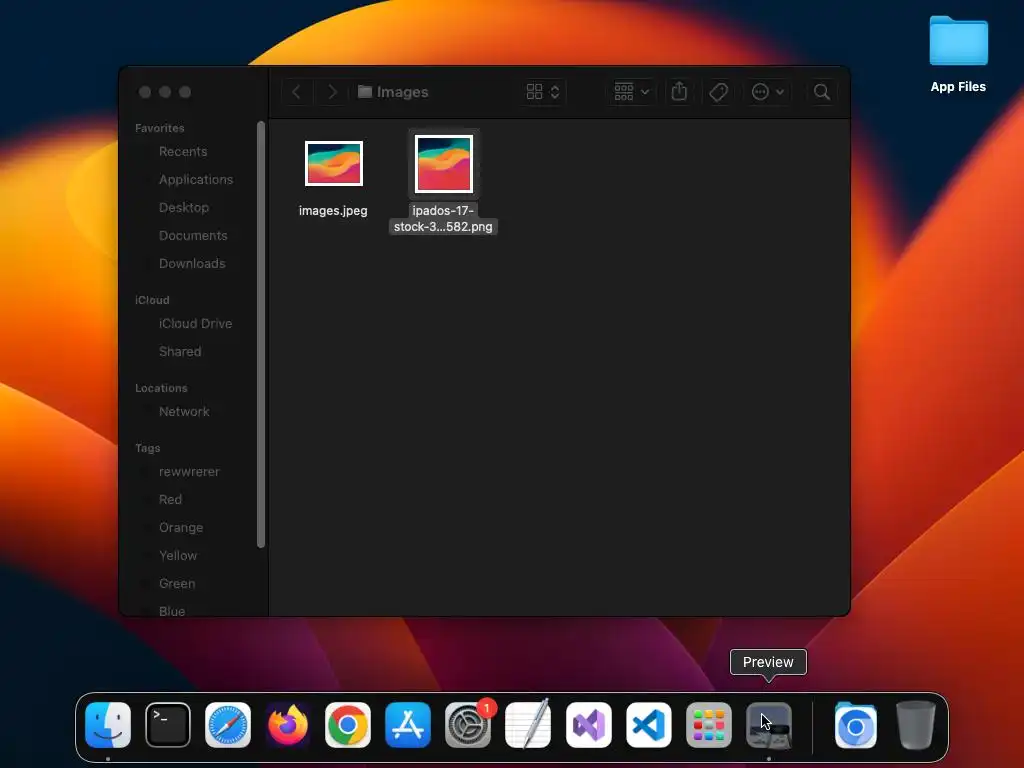The width and height of the screenshot is (1024, 768).
Task: Select the Green tag in sidebar
Action: [177, 584]
